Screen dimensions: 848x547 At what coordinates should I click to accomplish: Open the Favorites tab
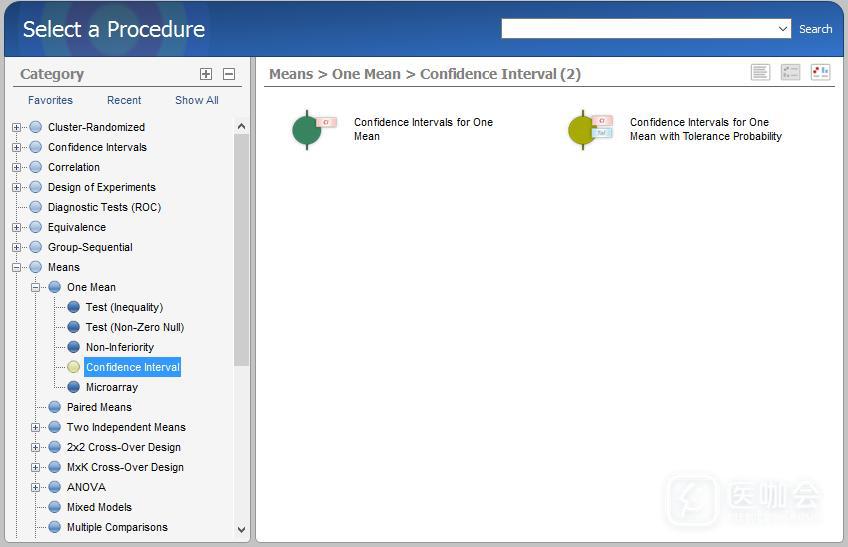(x=50, y=100)
